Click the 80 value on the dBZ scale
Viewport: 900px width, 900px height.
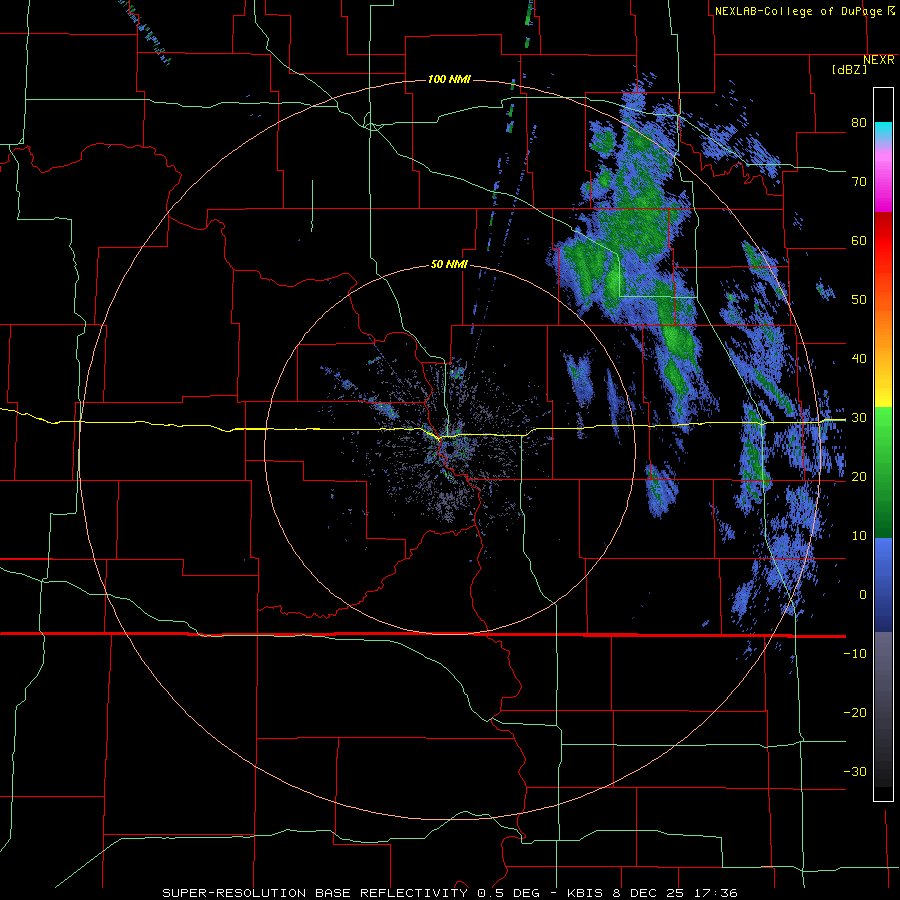pyautogui.click(x=859, y=123)
